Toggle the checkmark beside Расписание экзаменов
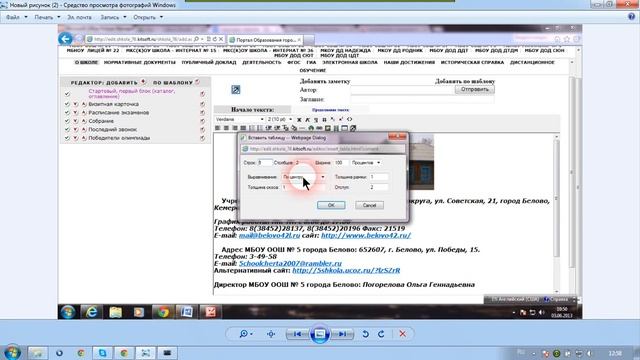Viewport: 640px width, 360px height. [x=67, y=113]
